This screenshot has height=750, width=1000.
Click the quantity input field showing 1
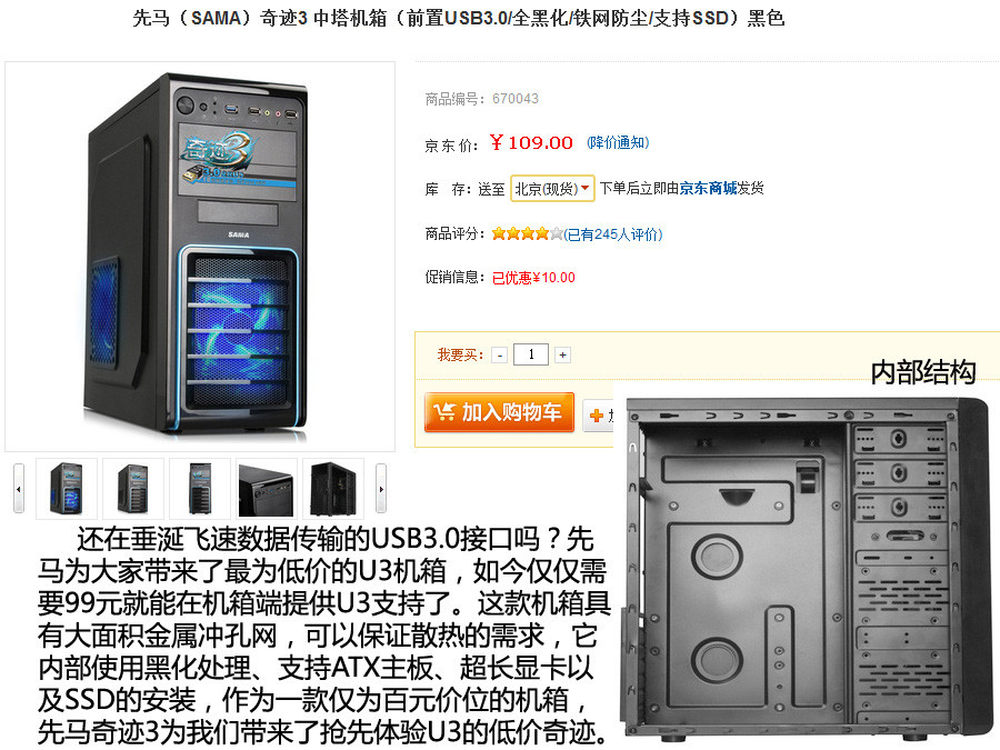point(531,355)
